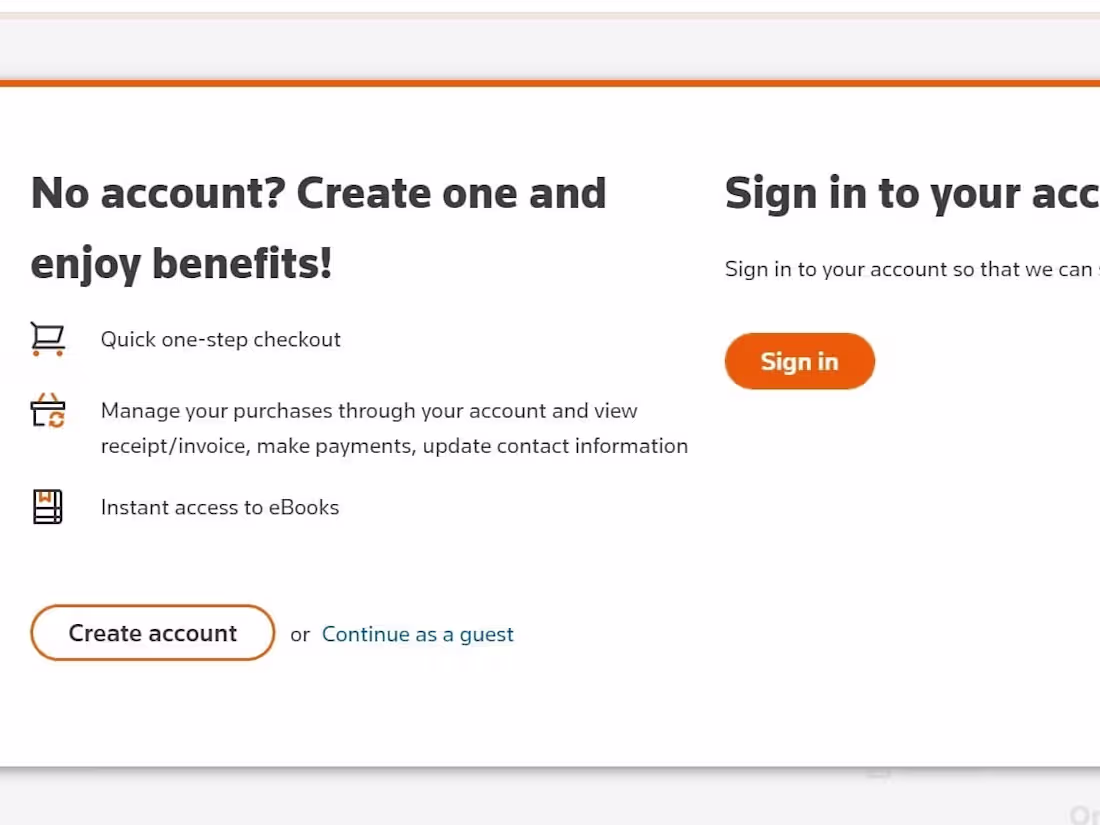Click the word or between account options
Viewport: 1100px width, 825px height.
click(299, 635)
